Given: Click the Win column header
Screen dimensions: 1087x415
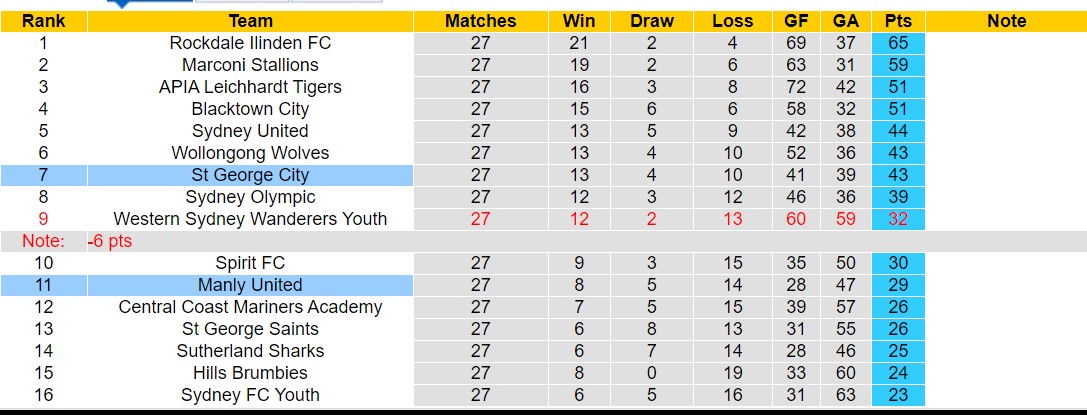Looking at the screenshot, I should click(x=579, y=21).
